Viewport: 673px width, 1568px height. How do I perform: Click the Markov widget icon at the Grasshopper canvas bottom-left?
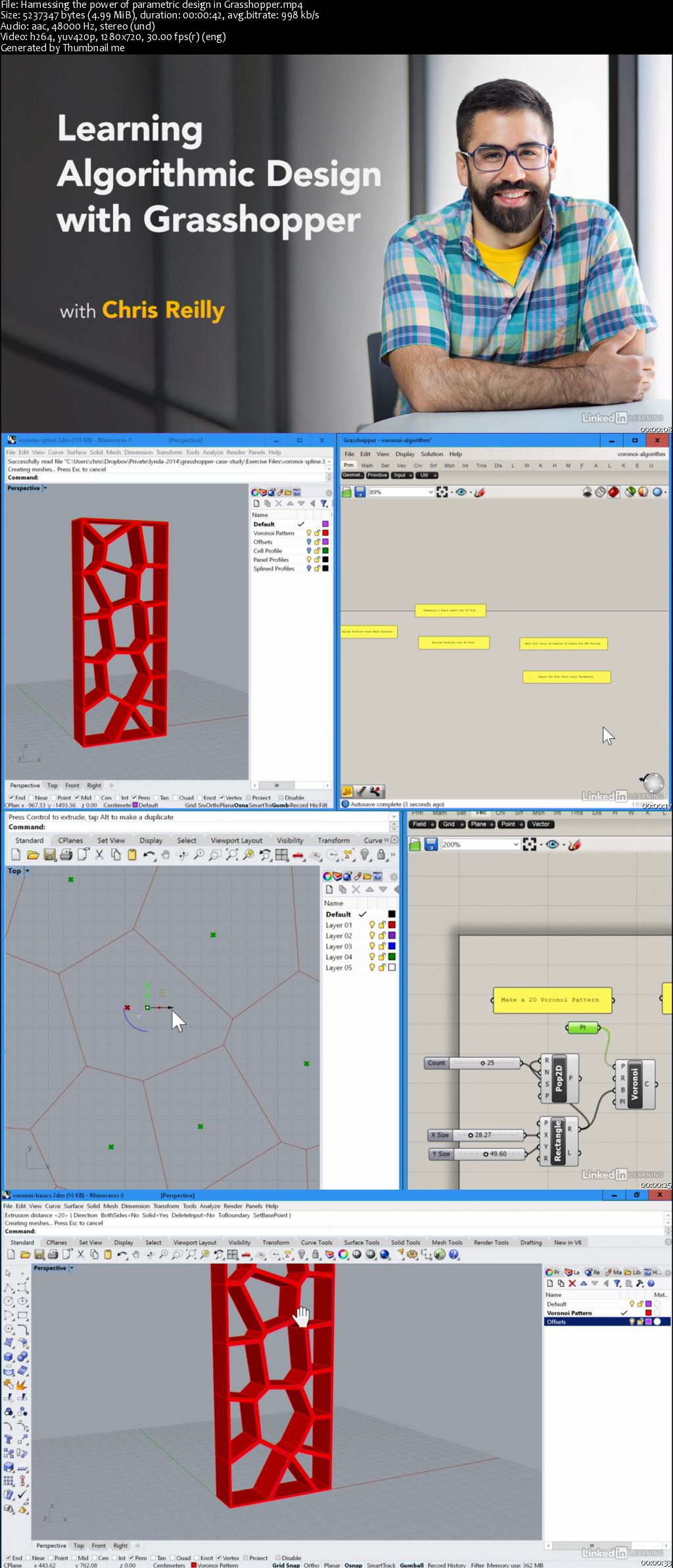[347, 792]
